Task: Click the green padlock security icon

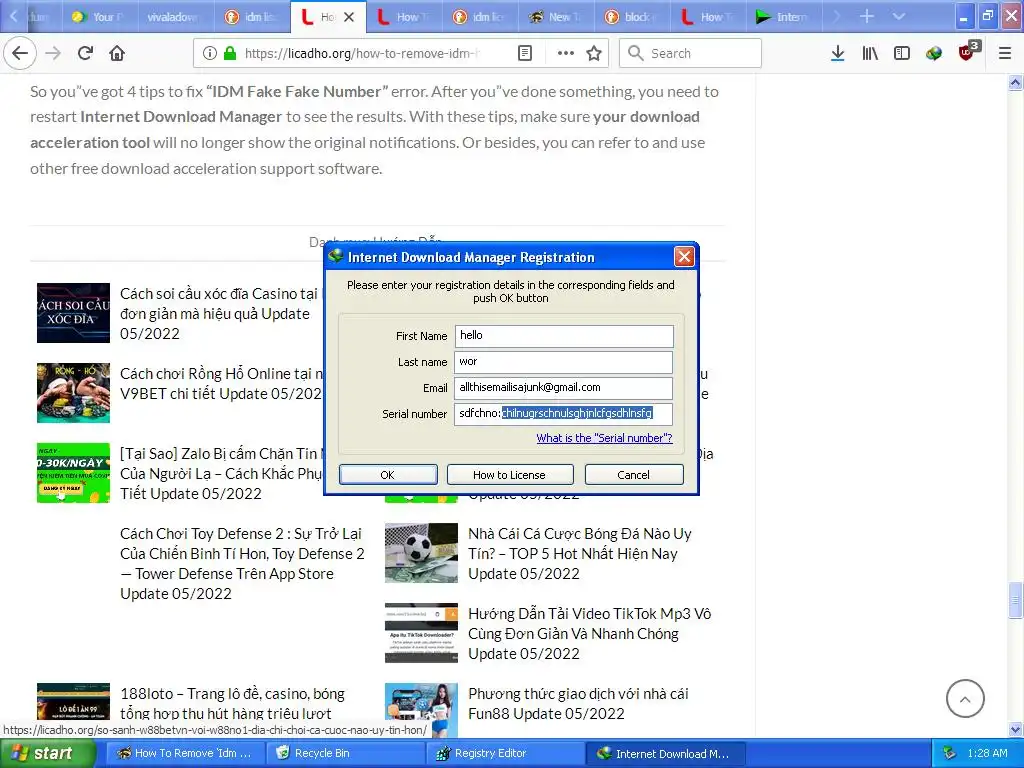Action: point(230,54)
